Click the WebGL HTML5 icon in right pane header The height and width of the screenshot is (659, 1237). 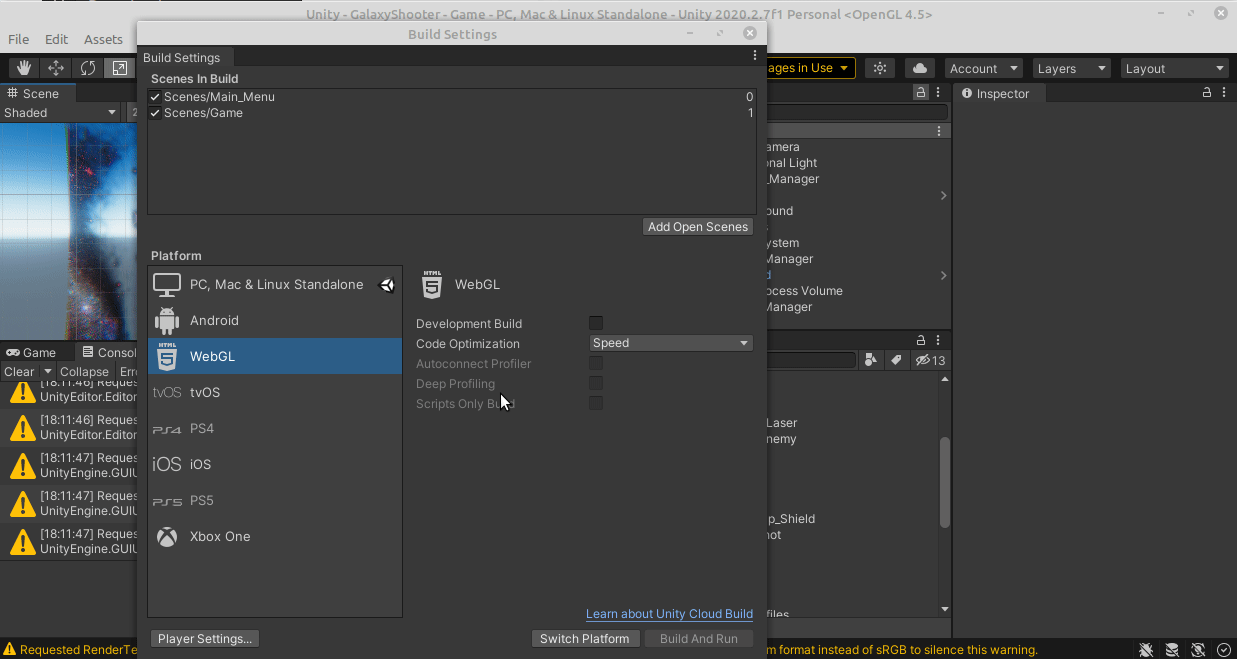point(432,285)
